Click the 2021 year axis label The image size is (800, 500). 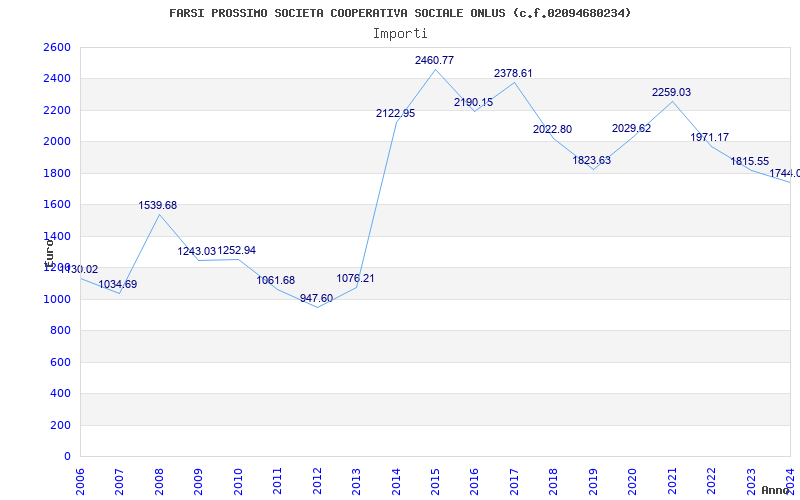(x=673, y=479)
